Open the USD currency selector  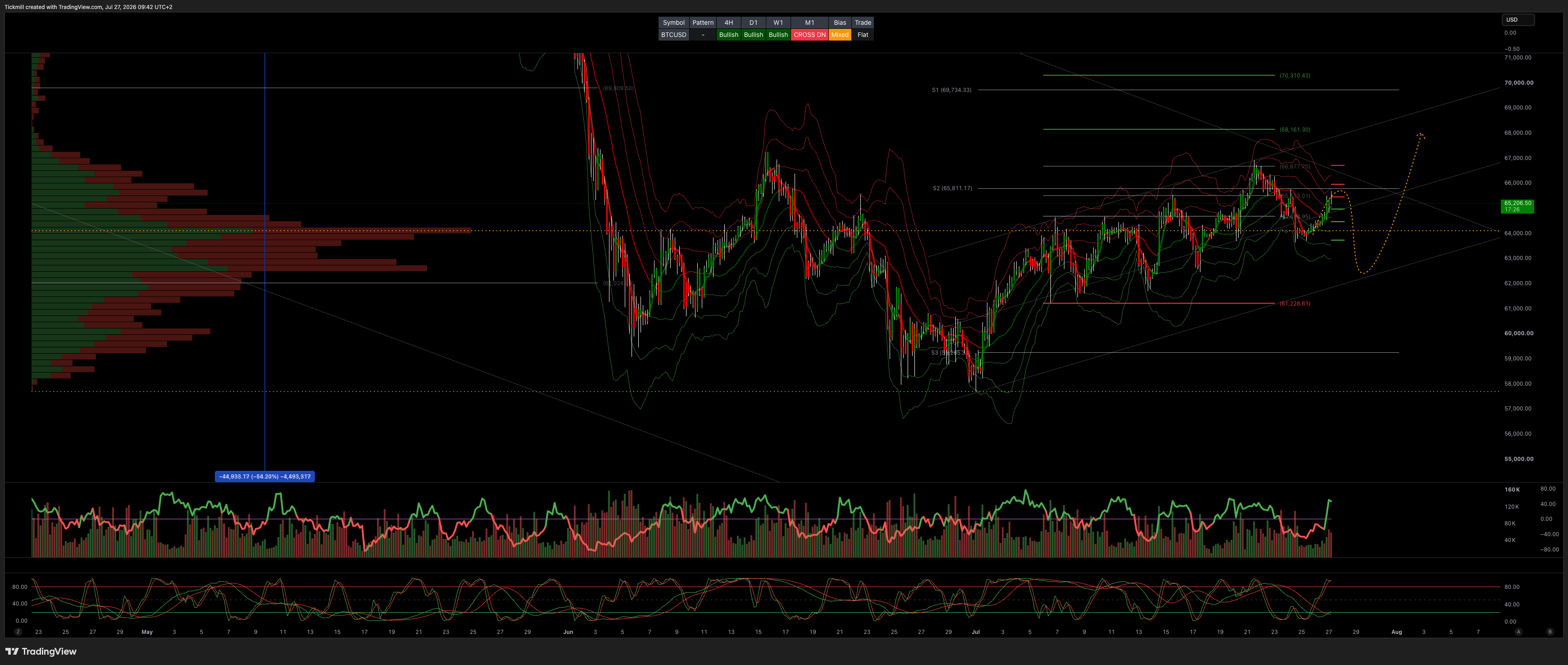click(1518, 19)
